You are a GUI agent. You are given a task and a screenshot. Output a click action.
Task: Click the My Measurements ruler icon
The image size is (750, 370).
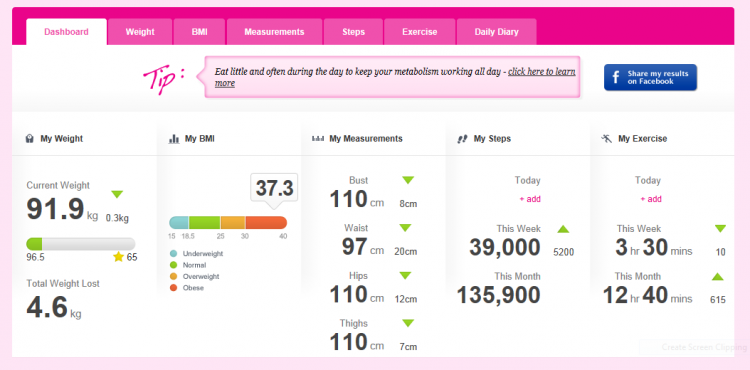[318, 139]
